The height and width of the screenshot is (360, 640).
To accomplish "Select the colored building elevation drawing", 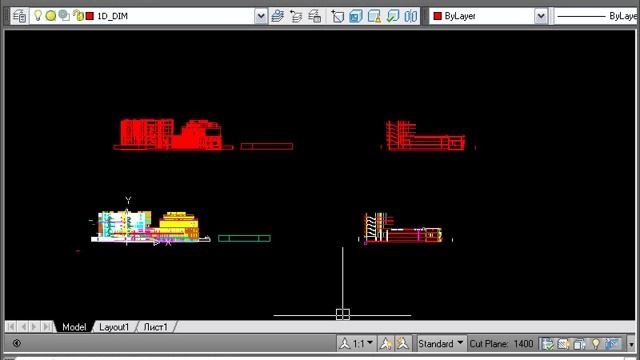I will click(150, 227).
